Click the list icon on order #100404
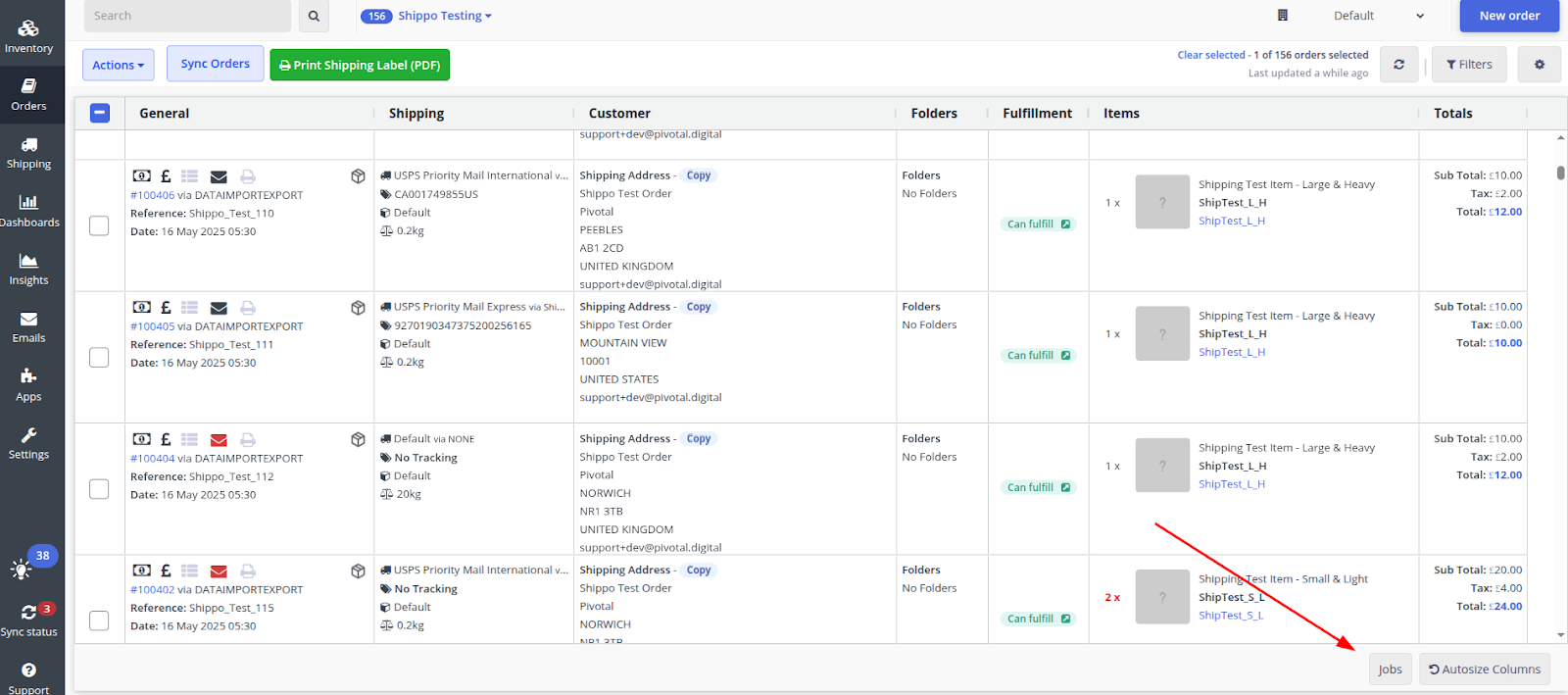The image size is (1568, 695). coord(190,440)
